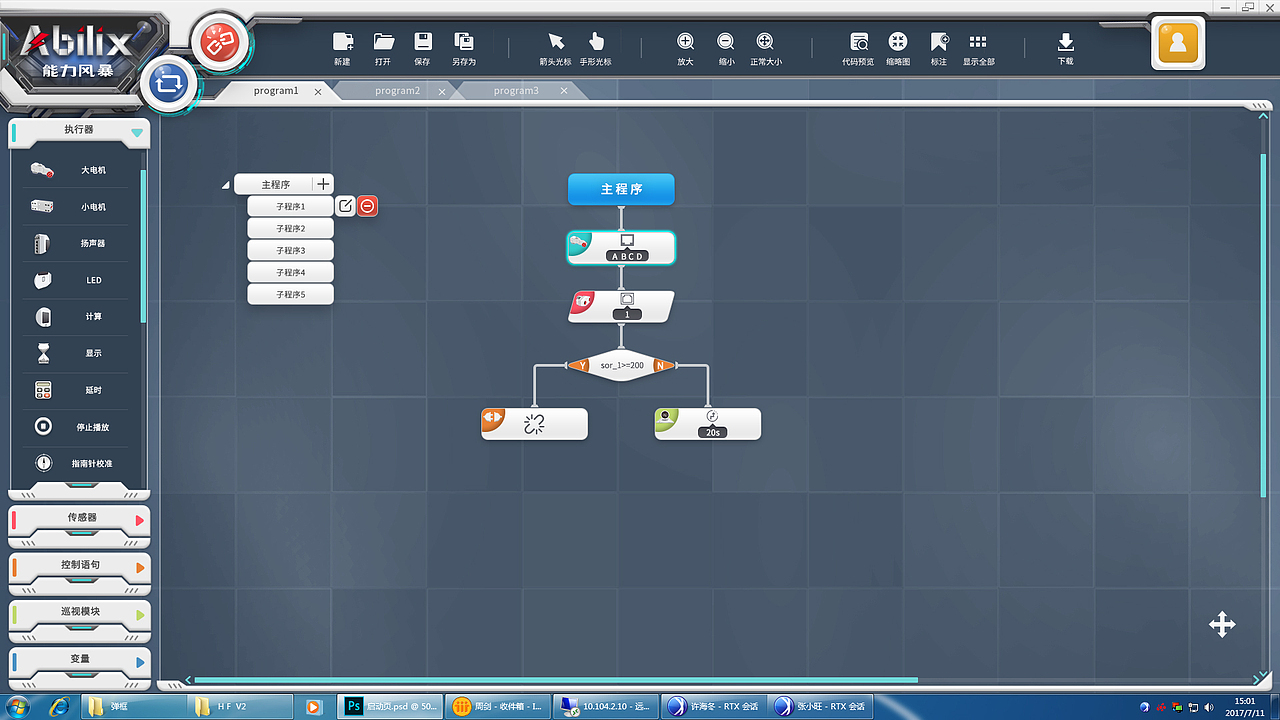Edit 子程序1 with the pencil icon
The image size is (1280, 720).
point(345,206)
